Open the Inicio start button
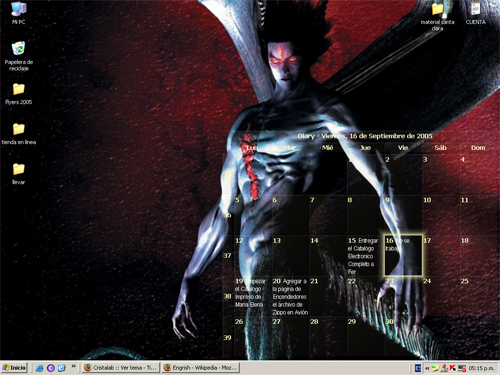Screen dimensions: 500x375 (14, 368)
